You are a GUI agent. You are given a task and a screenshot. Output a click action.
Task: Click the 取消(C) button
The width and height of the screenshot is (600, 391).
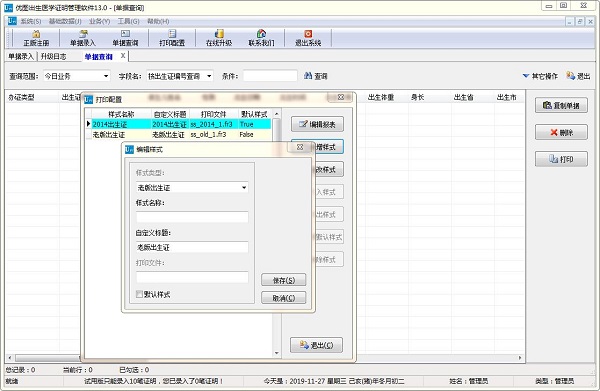(284, 298)
